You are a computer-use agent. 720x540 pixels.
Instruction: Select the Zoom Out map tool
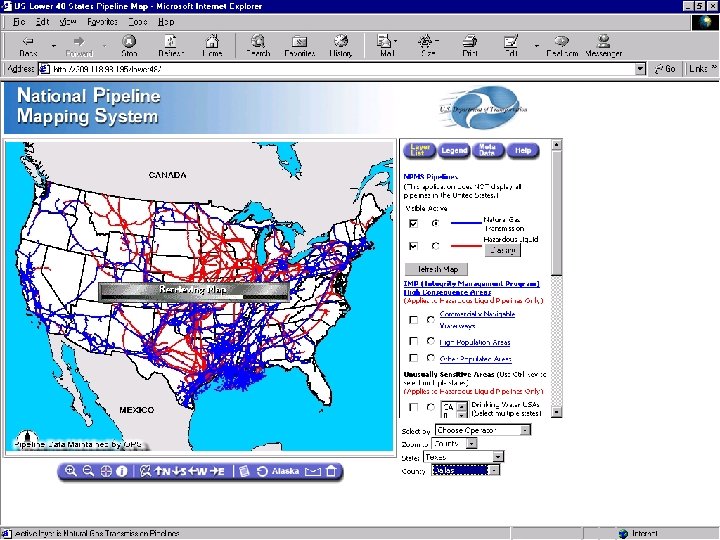pos(88,471)
